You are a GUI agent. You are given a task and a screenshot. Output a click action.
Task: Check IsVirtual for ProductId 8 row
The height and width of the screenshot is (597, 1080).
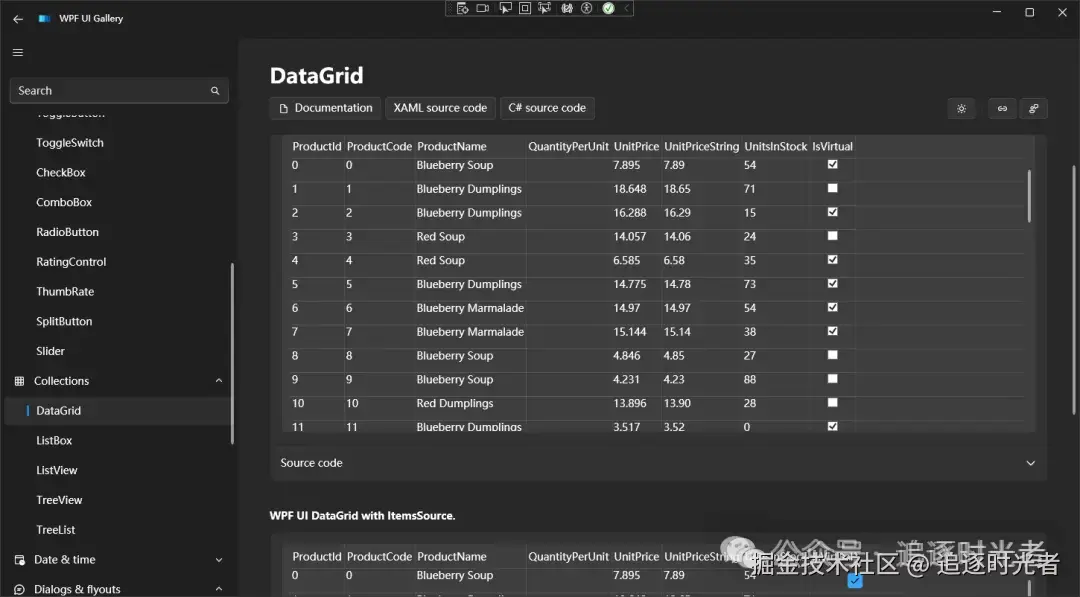click(x=833, y=355)
